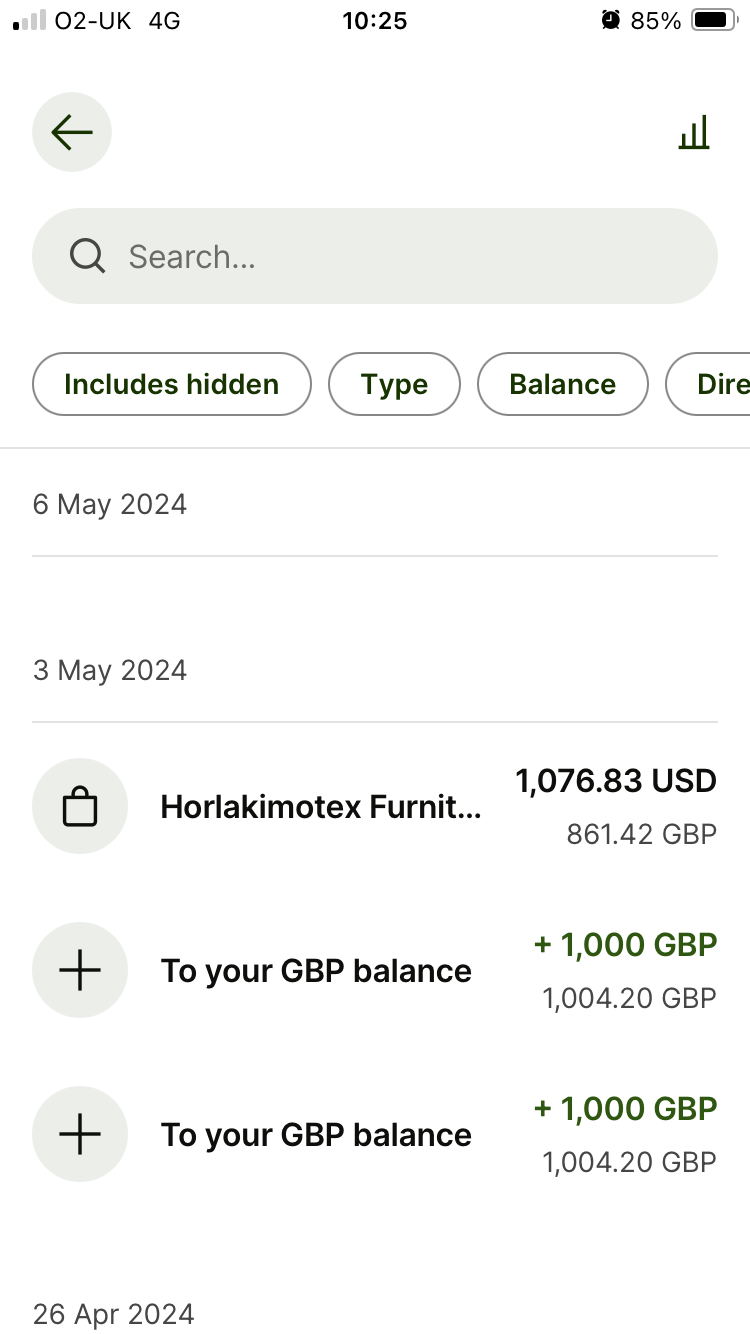Open the Type filter options
The width and height of the screenshot is (750, 1334).
(x=395, y=384)
